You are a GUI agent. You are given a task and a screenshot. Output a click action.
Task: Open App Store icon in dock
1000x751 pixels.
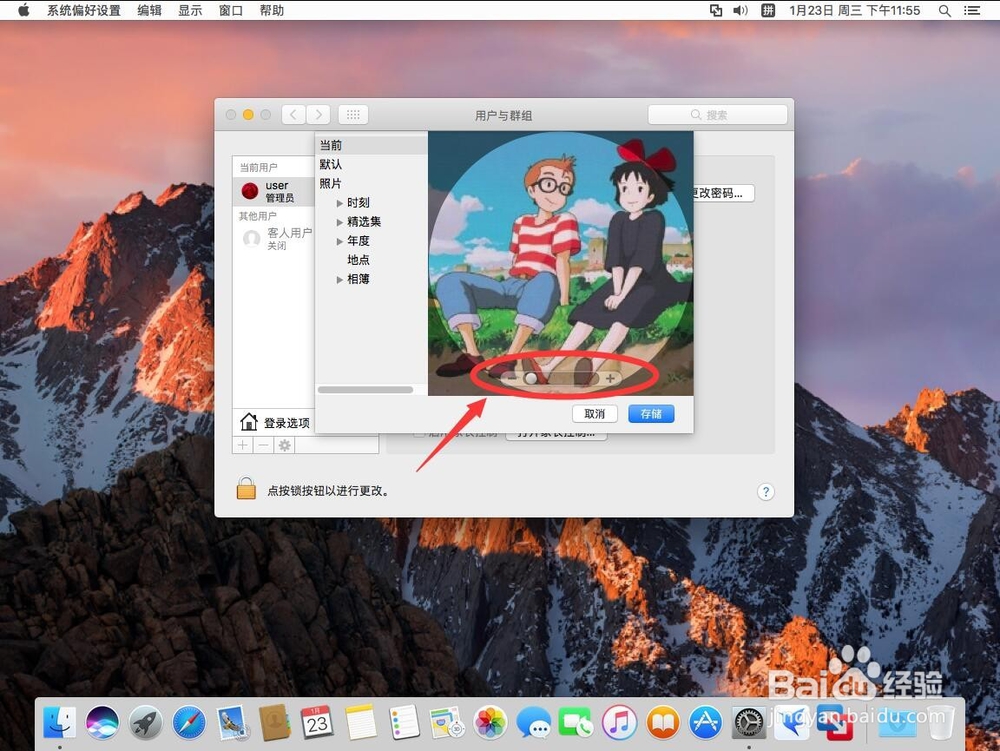(x=705, y=722)
